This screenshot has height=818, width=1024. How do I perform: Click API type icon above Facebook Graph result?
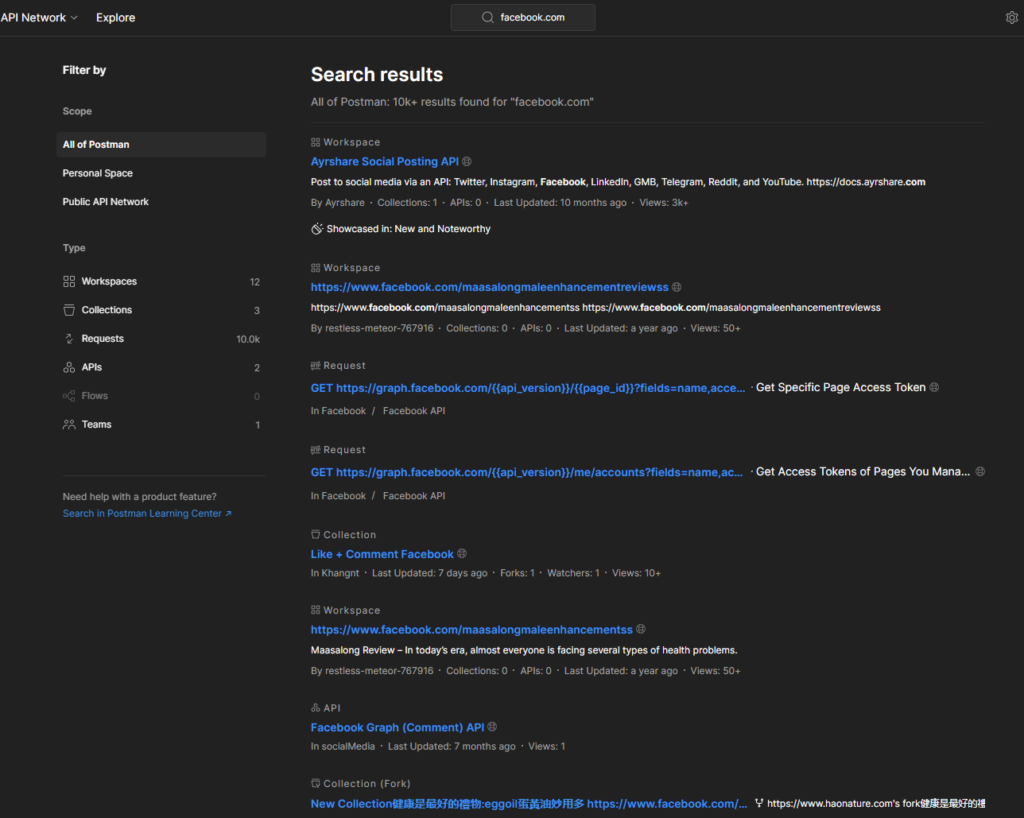click(315, 708)
